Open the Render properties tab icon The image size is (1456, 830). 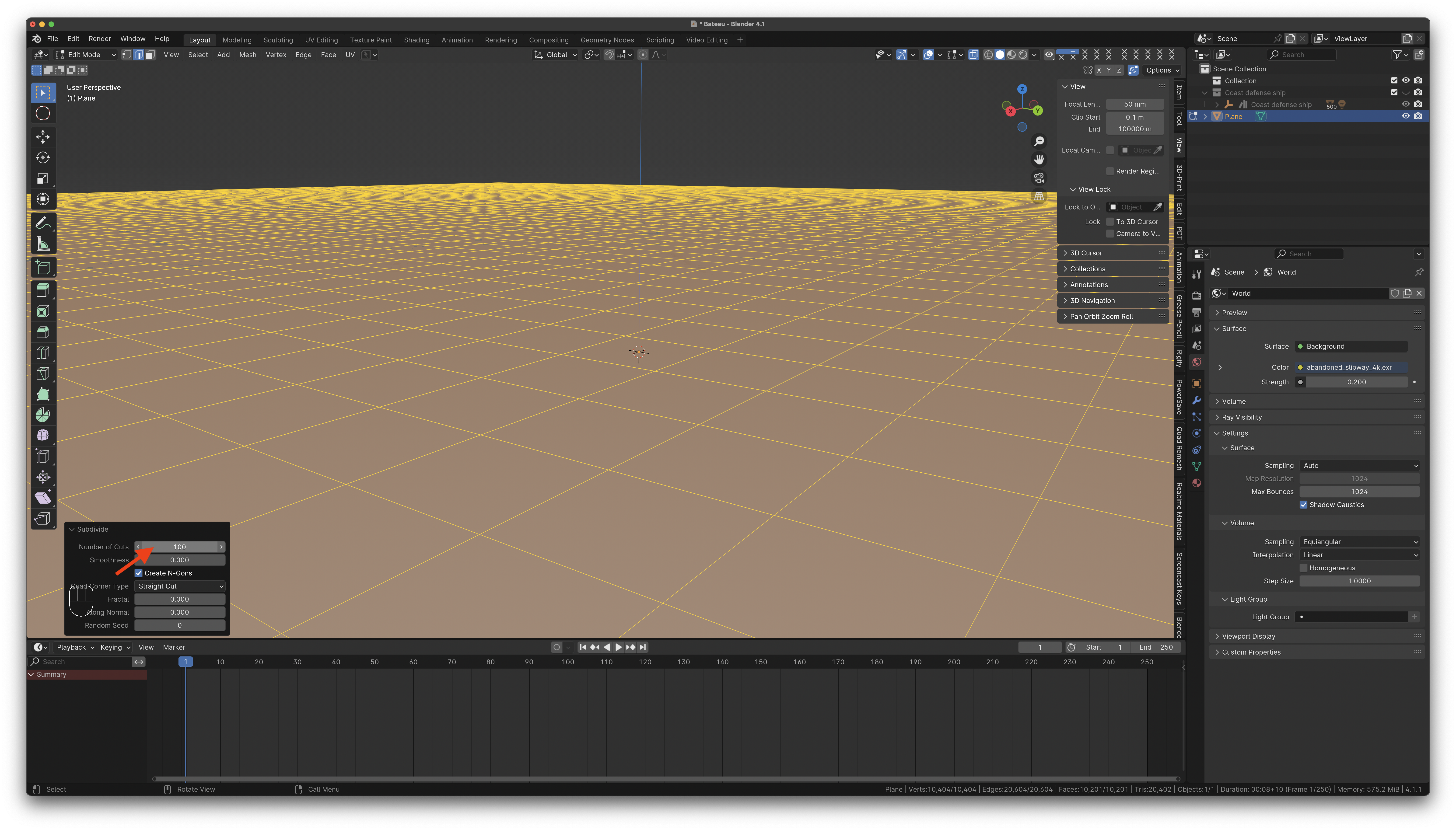(1197, 295)
